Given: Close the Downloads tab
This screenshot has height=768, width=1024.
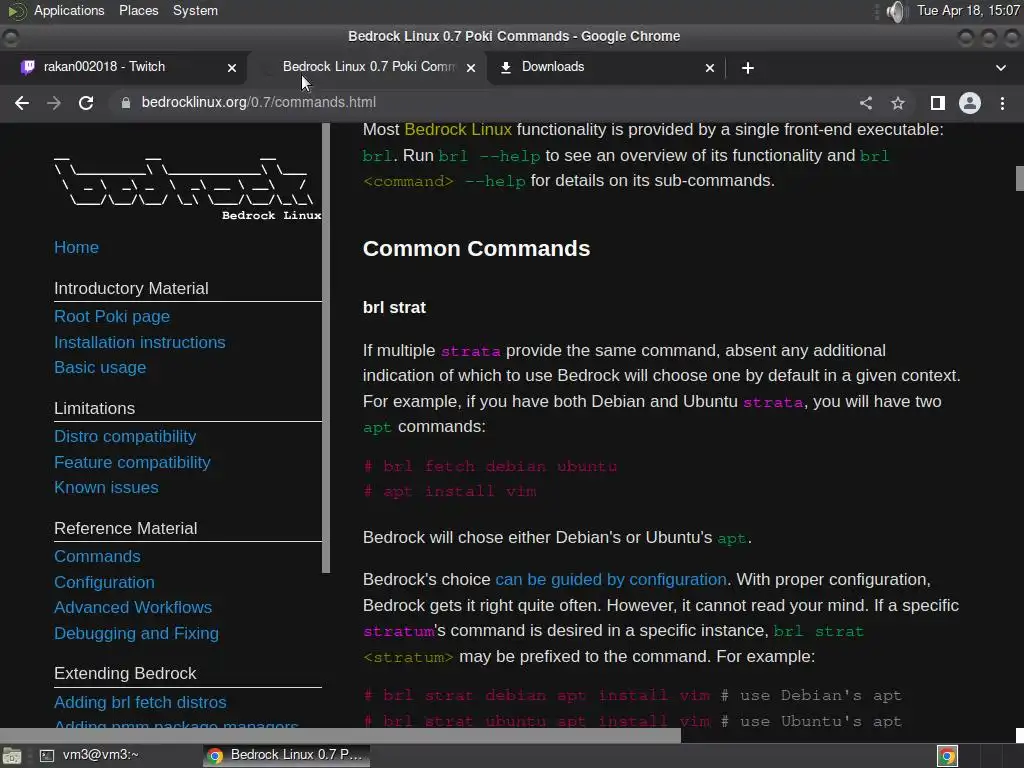Looking at the screenshot, I should pos(710,68).
